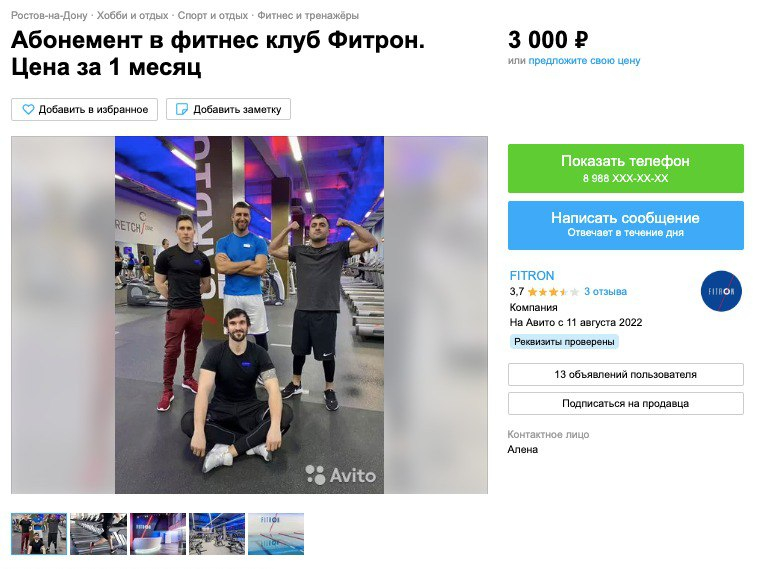
Task: Follow the предложите свою цену link
Action: [584, 61]
